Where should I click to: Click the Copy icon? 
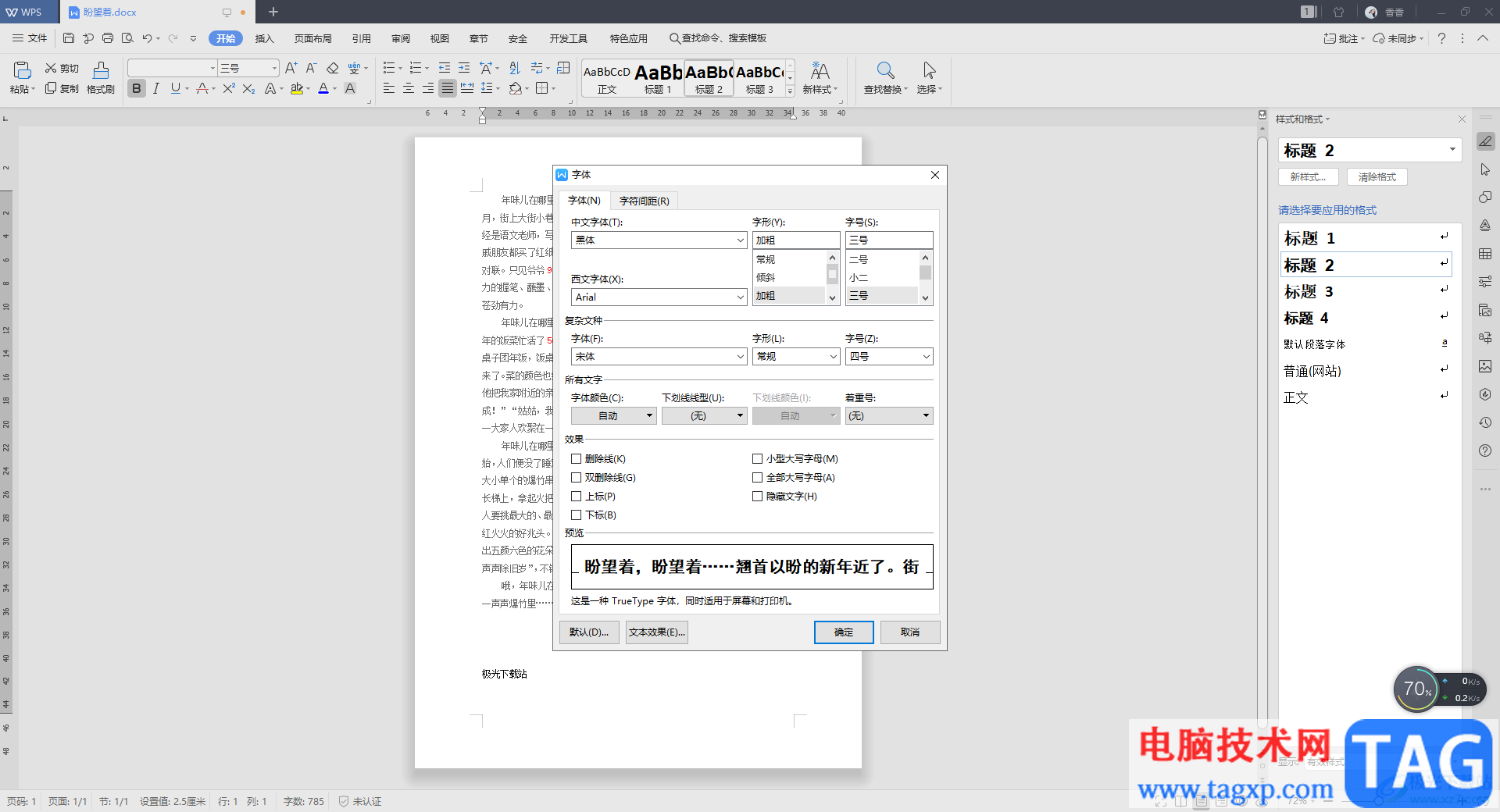52,88
